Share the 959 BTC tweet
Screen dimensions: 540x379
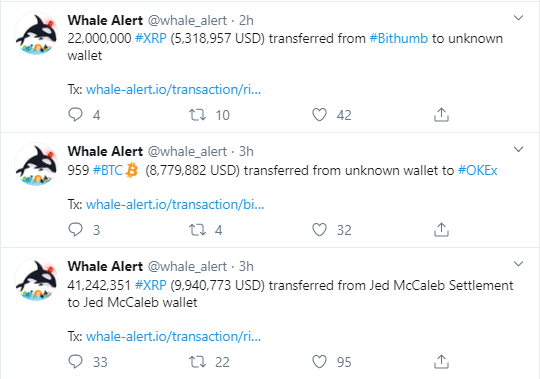point(441,230)
